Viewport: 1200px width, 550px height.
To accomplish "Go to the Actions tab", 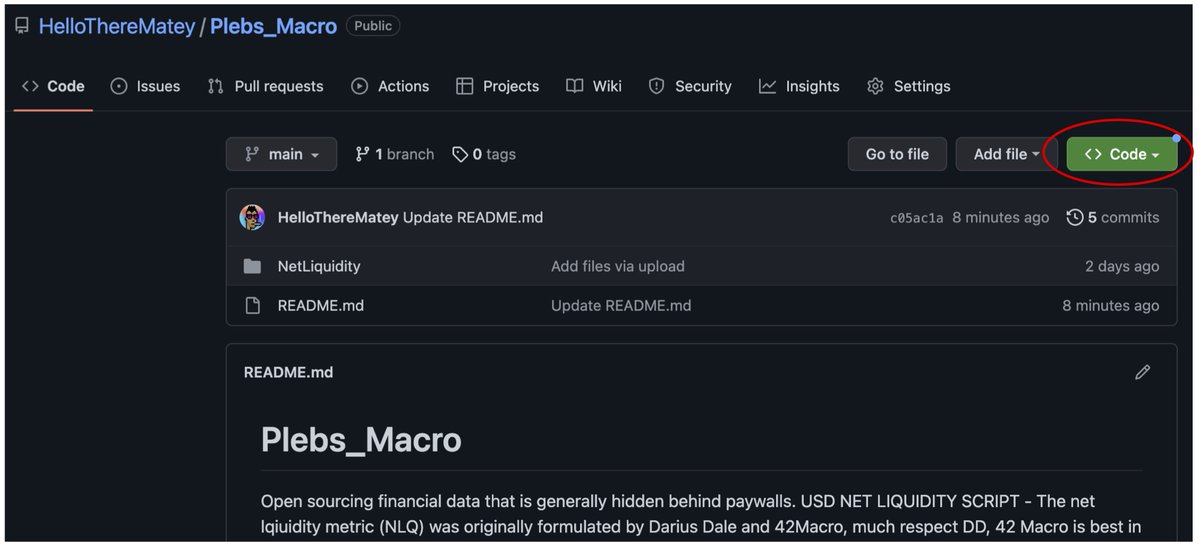I will pos(390,86).
